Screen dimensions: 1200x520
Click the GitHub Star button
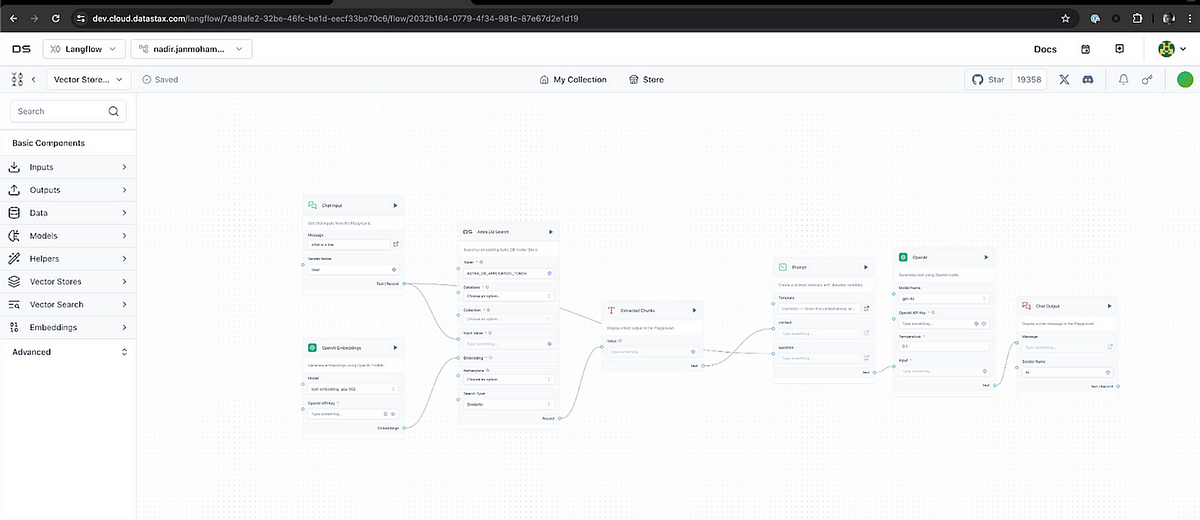tap(988, 79)
